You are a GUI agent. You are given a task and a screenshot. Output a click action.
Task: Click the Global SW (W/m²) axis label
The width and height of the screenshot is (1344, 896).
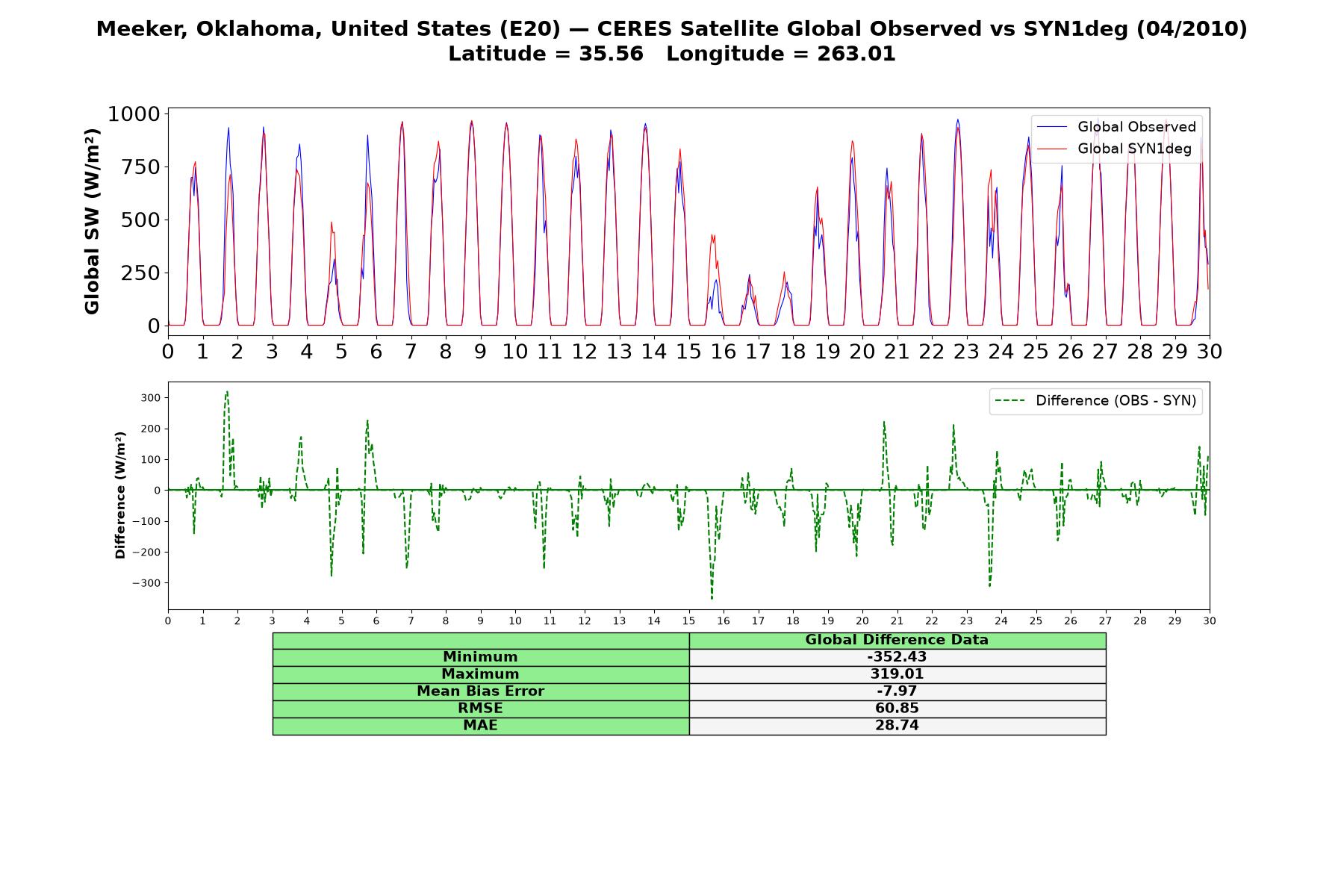pyautogui.click(x=92, y=222)
